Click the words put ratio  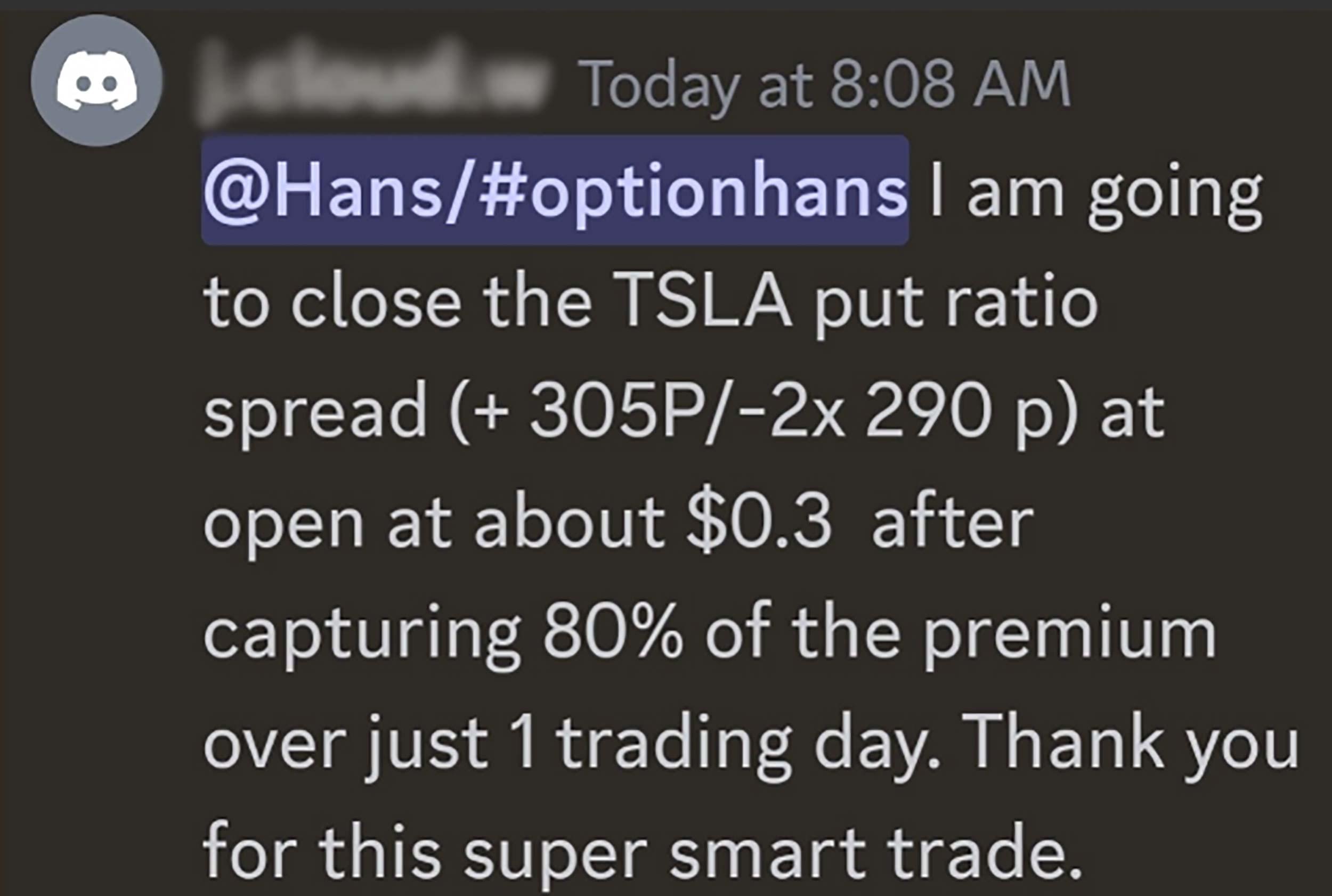(955, 305)
